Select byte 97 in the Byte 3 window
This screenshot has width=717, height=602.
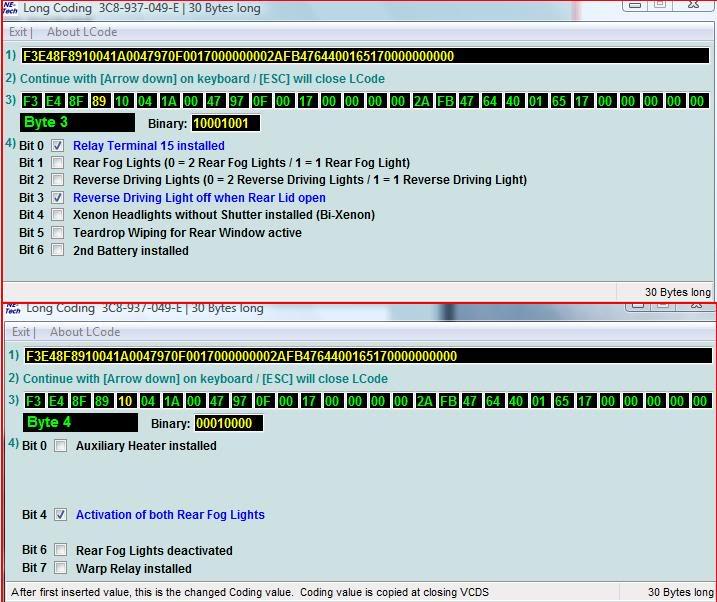point(237,101)
